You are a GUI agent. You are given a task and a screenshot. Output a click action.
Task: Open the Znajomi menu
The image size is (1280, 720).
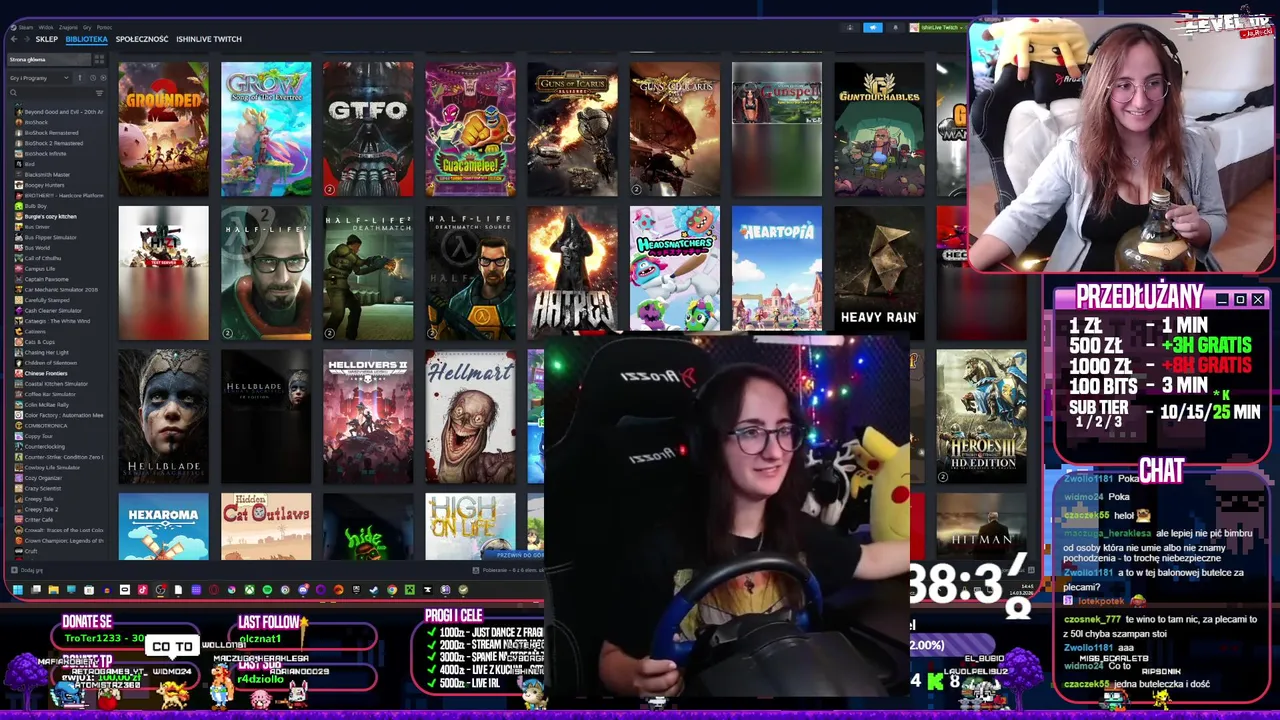[68, 27]
